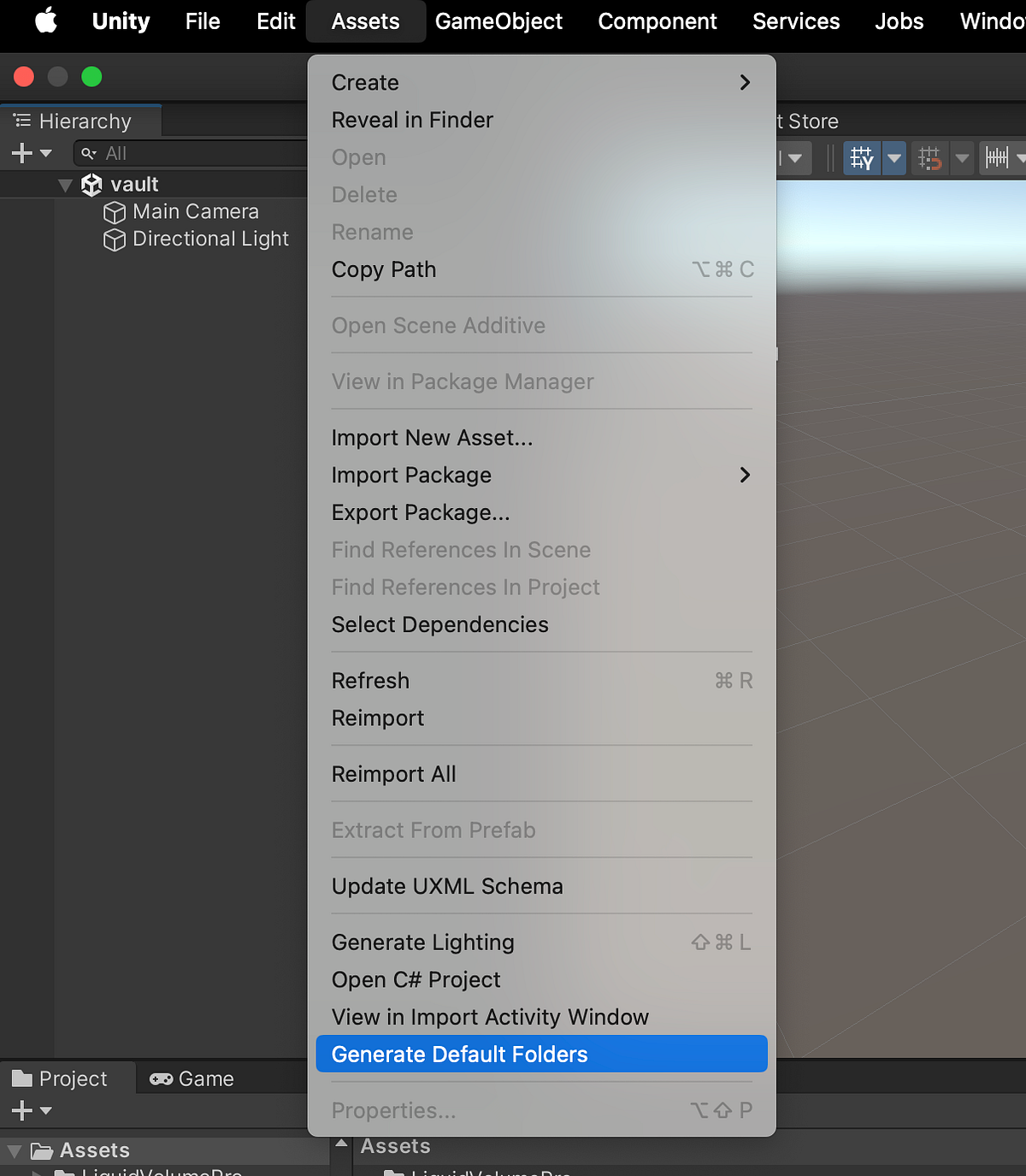Screen dimensions: 1026x1176
Task: Click the Hierarchy search magnifier icon
Action: click(88, 153)
